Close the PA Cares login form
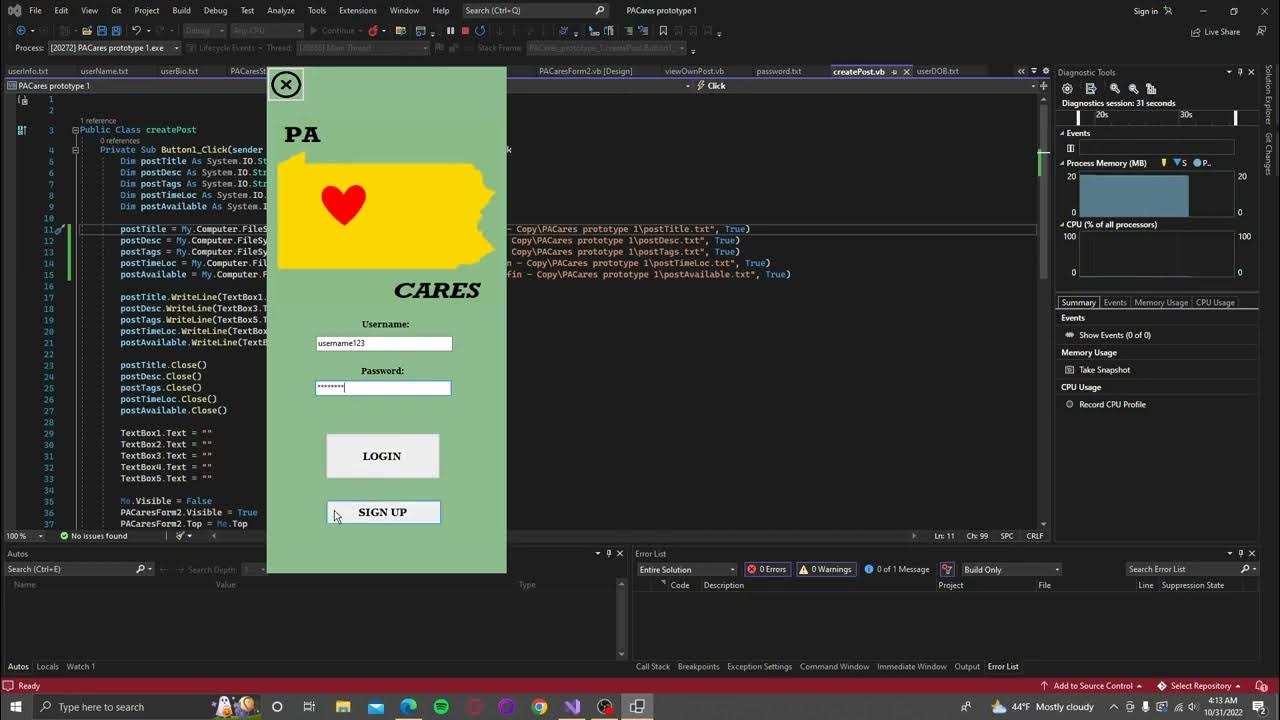Viewport: 1280px width, 720px height. pyautogui.click(x=286, y=85)
